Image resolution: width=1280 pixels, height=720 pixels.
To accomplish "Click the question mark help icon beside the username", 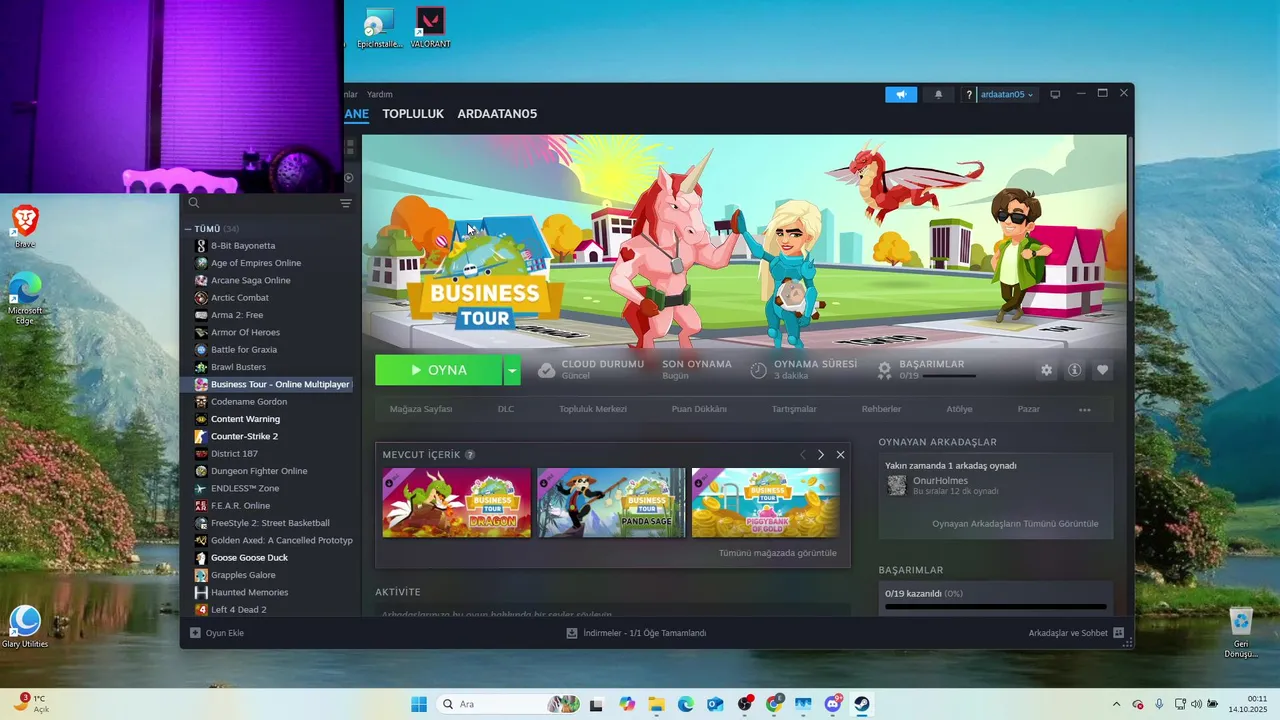I will click(968, 94).
